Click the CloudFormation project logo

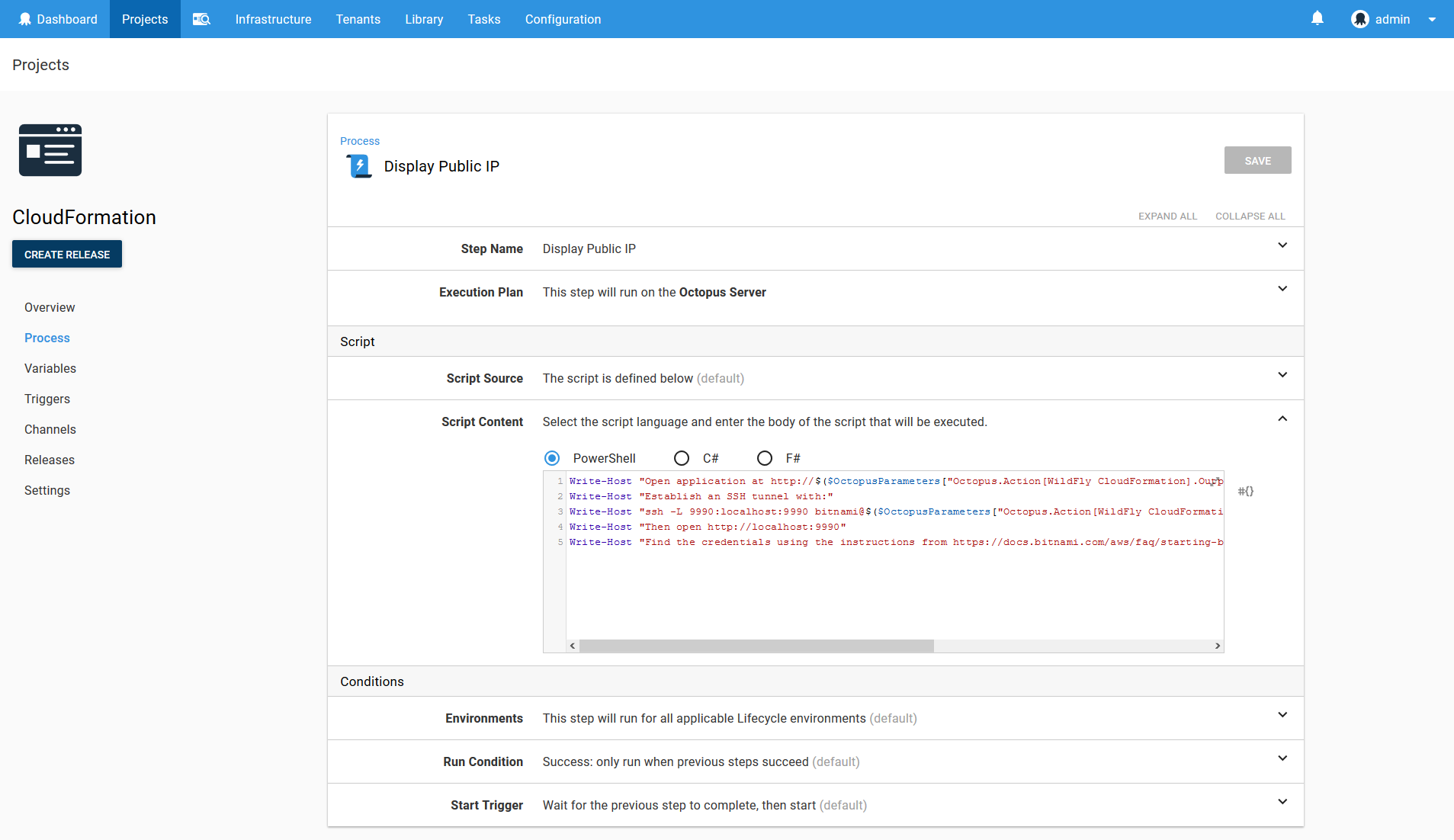click(x=50, y=150)
